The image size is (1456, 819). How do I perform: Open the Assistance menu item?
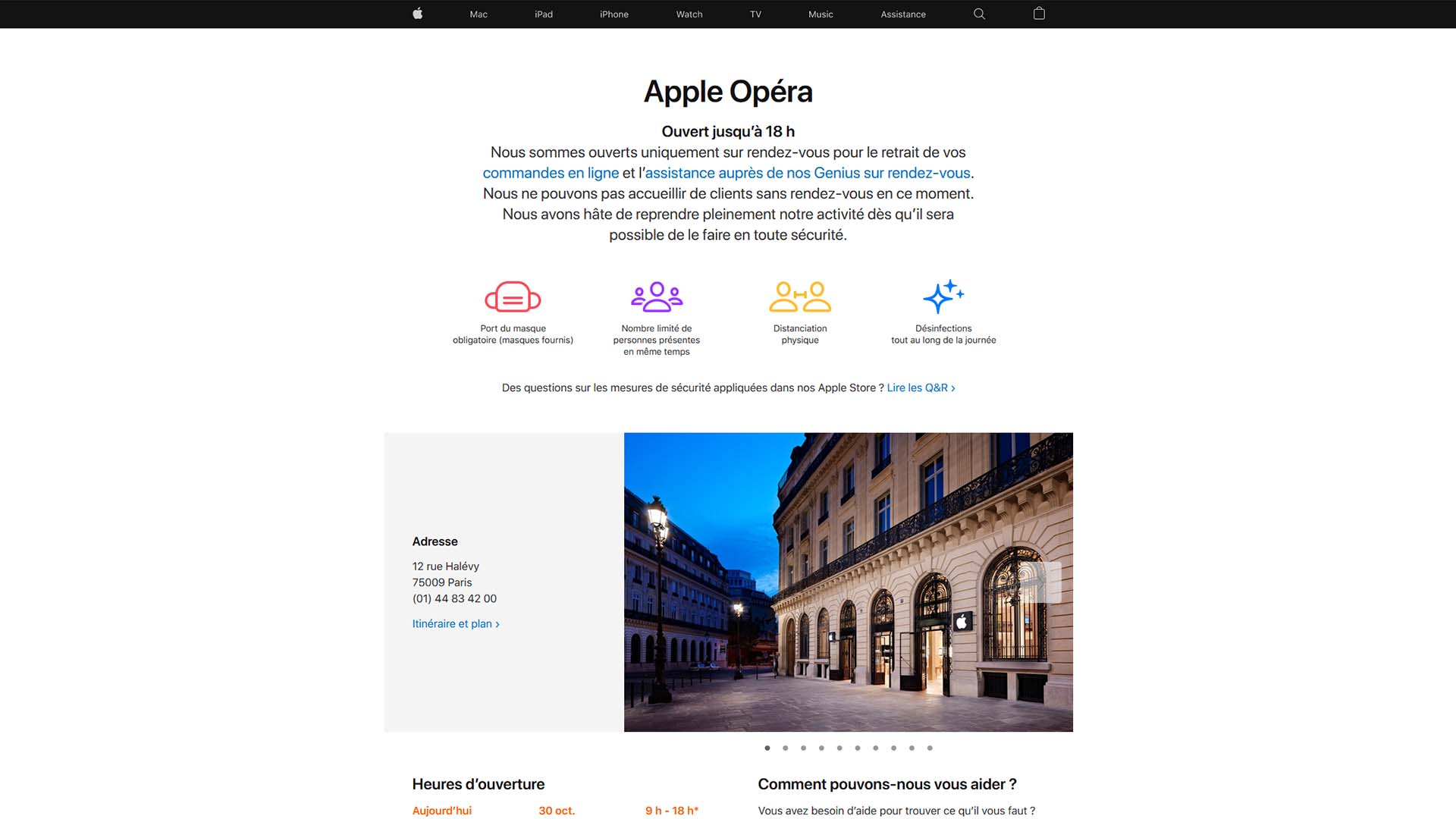tap(903, 14)
